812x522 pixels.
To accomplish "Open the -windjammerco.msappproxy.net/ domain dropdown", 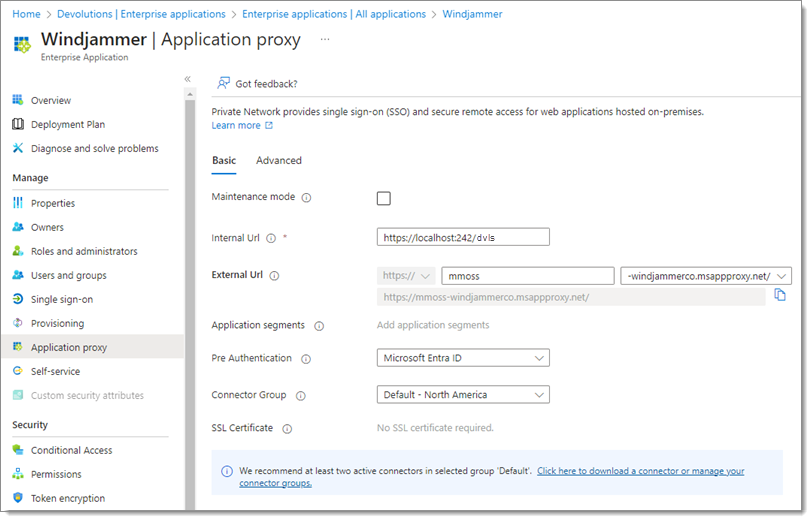I will click(706, 276).
